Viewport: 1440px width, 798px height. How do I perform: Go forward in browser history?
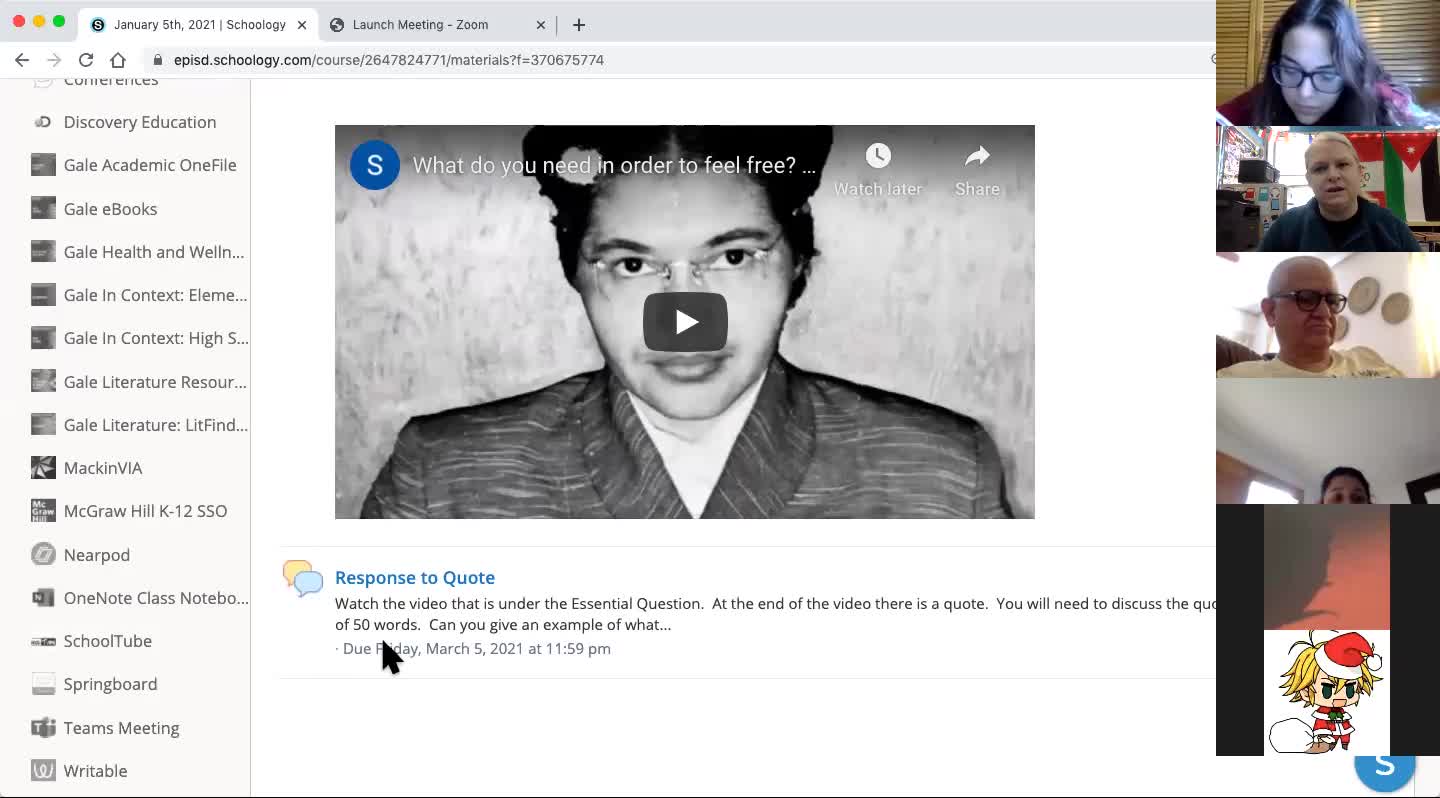(54, 60)
